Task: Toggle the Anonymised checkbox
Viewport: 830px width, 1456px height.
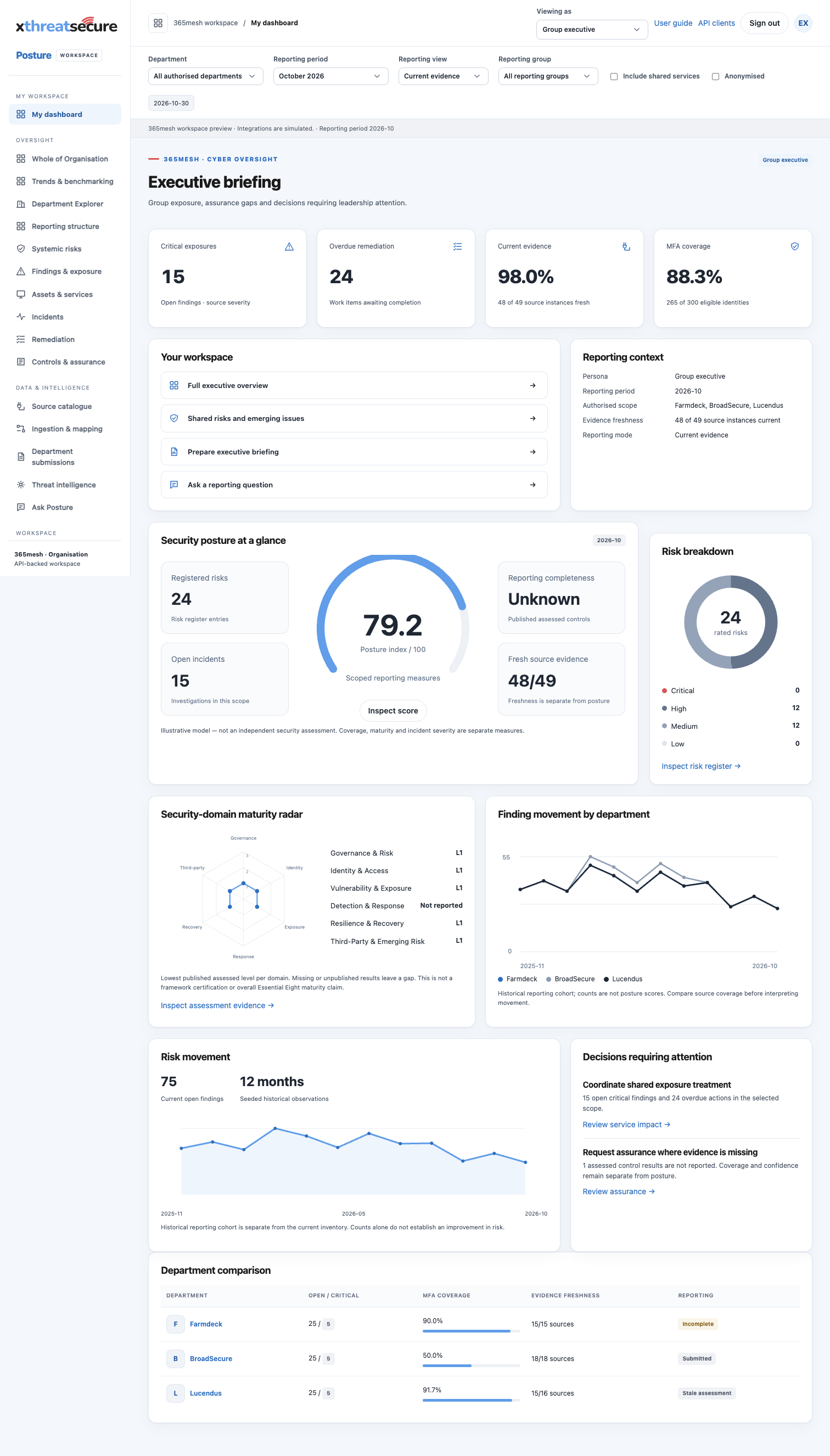Action: click(x=715, y=76)
